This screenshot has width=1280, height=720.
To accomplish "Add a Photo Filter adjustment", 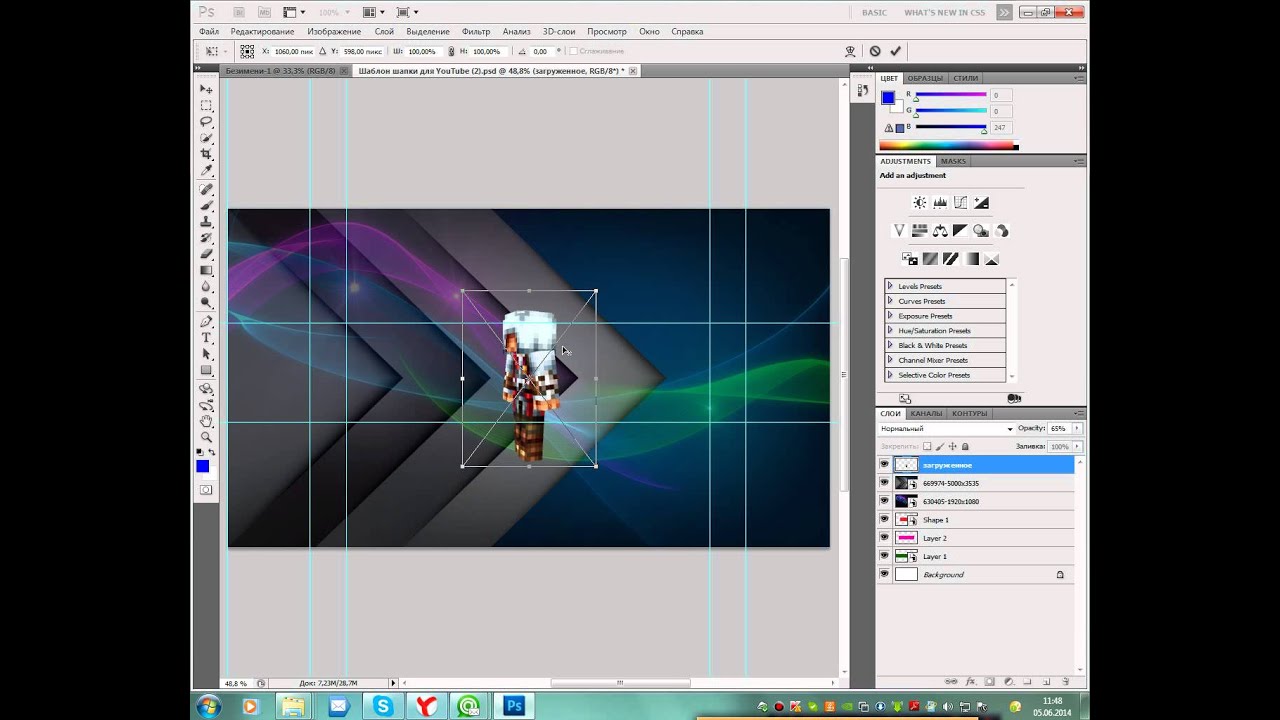I will pyautogui.click(x=981, y=231).
